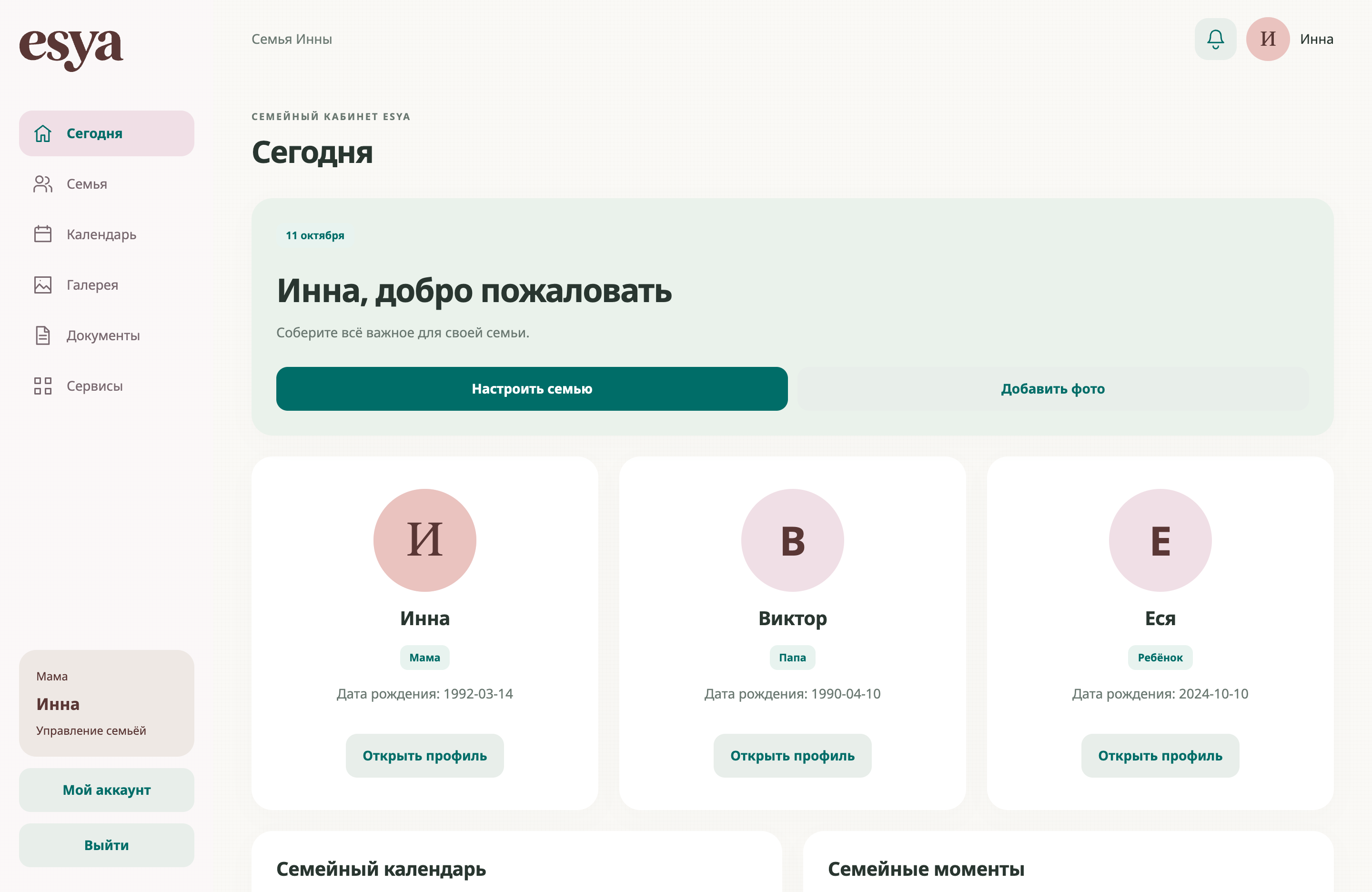Image resolution: width=1372 pixels, height=892 pixels.
Task: Click 'Дата рождения: 2024-10-10' text
Action: click(x=1160, y=694)
